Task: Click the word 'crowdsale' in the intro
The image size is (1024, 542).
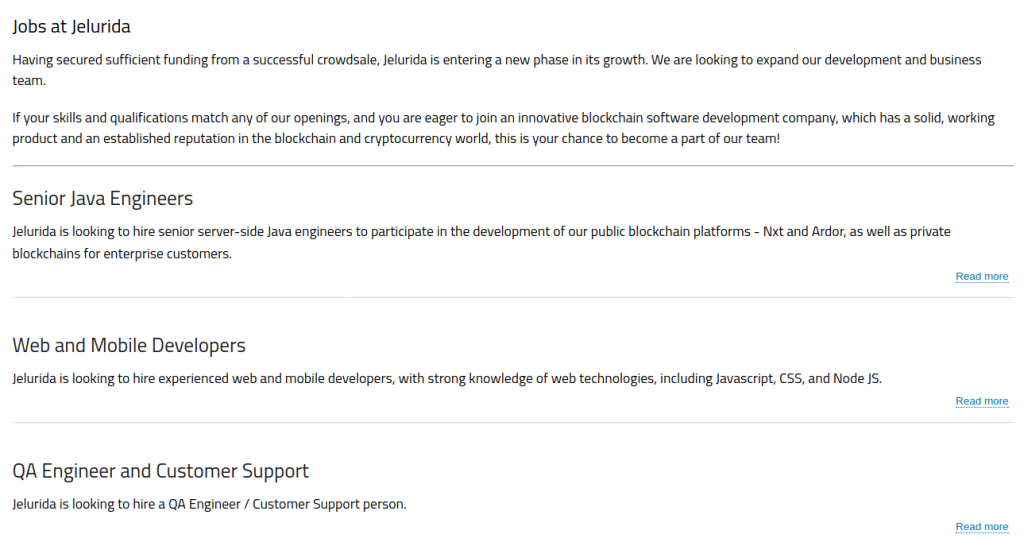Action: (347, 60)
